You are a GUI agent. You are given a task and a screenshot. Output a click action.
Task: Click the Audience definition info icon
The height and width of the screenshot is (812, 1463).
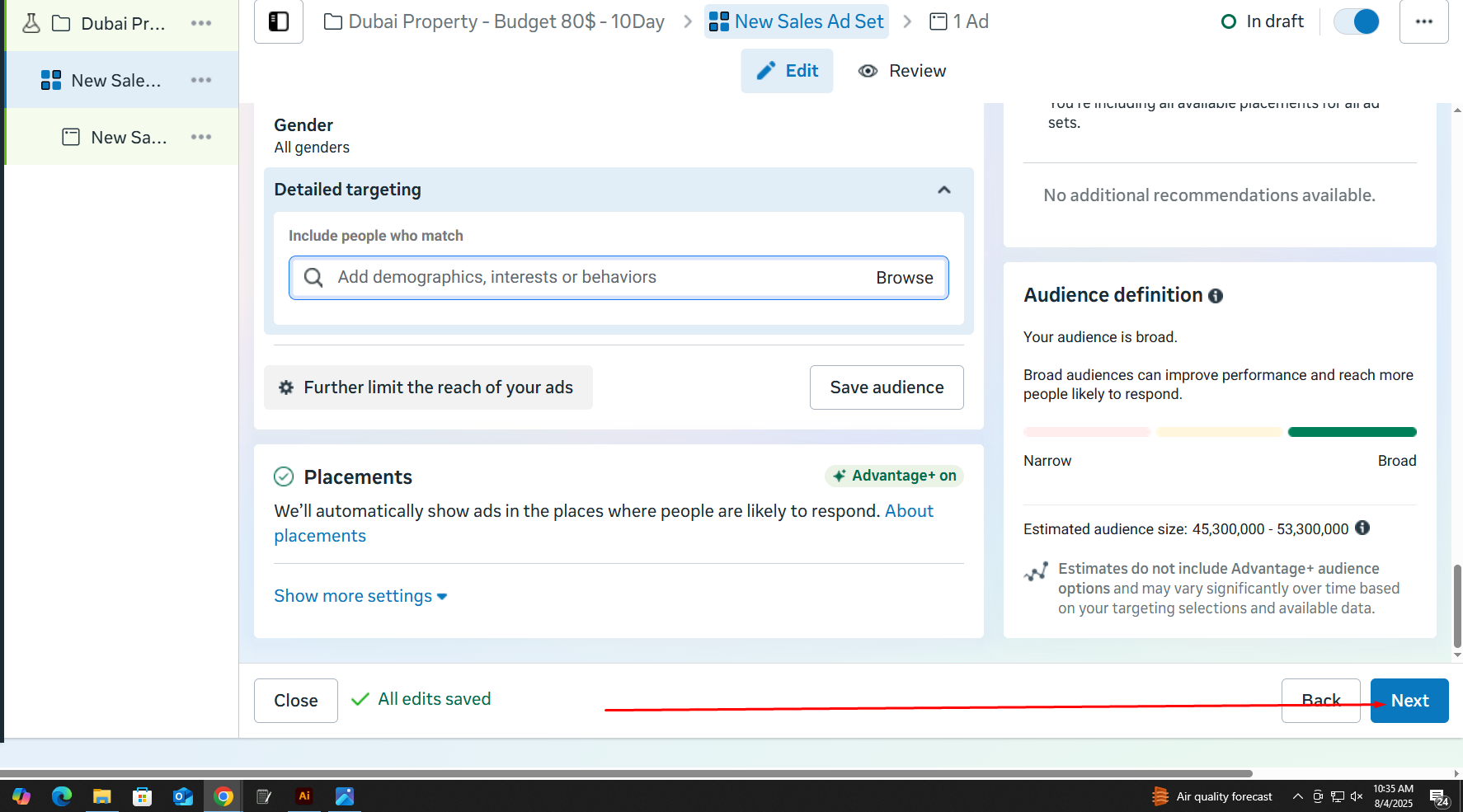click(1215, 296)
